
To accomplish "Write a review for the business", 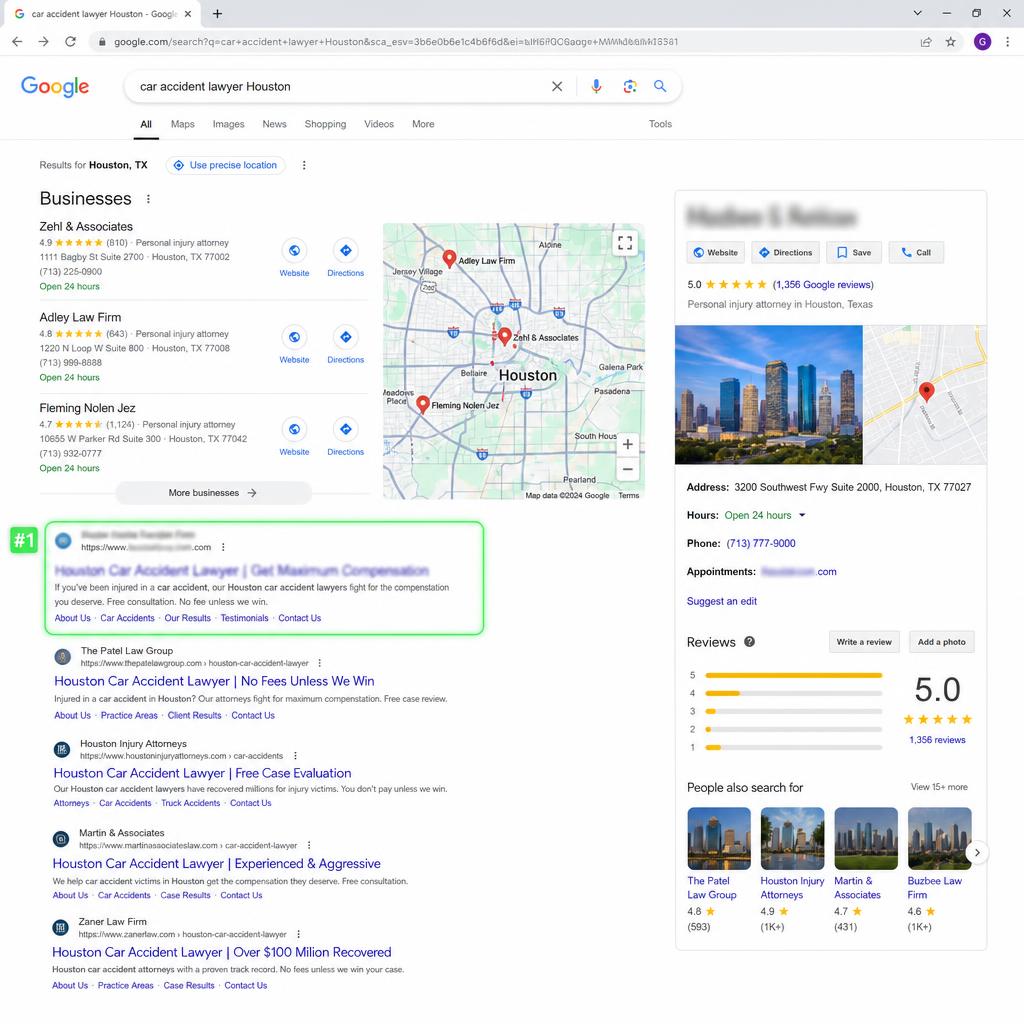I will click(864, 642).
